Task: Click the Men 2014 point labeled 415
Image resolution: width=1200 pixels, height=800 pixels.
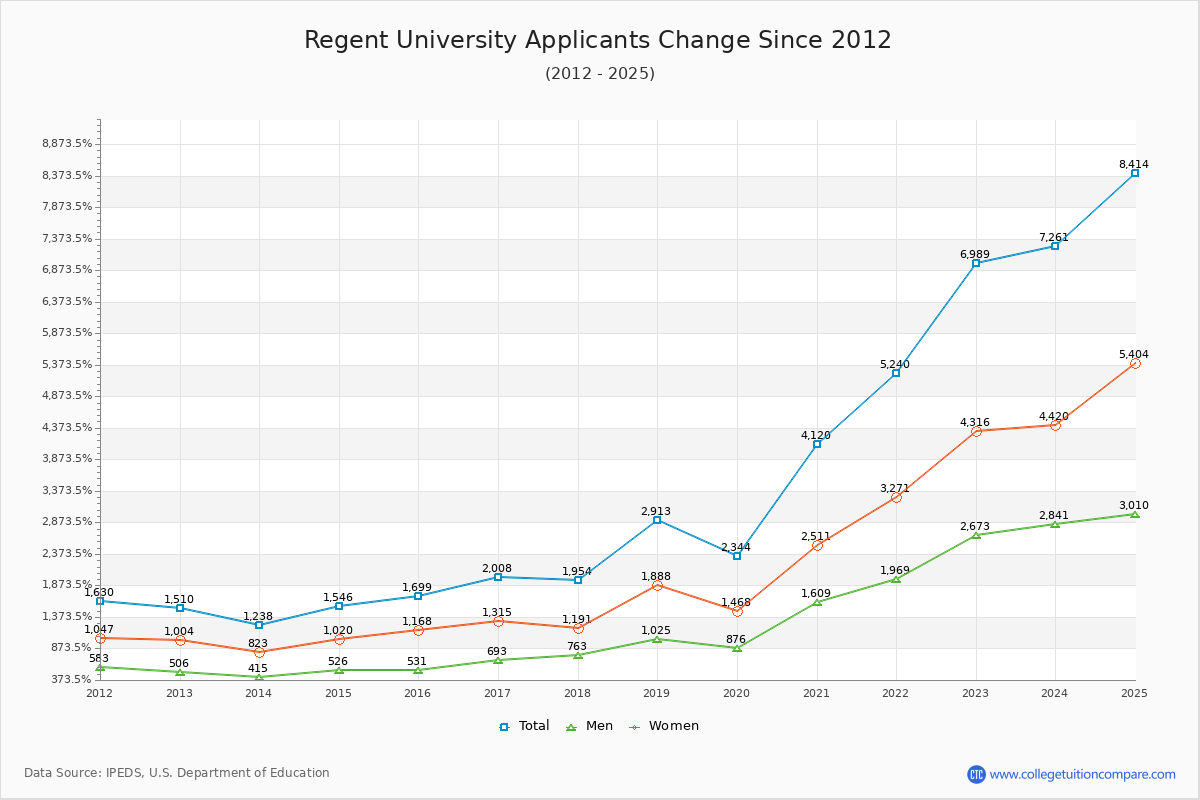Action: pos(259,677)
